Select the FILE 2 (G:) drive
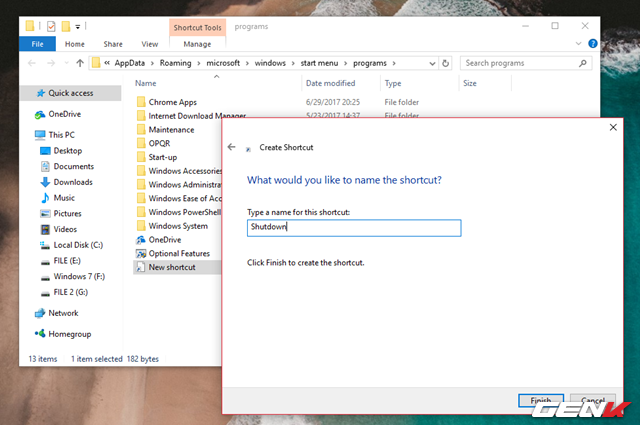The width and height of the screenshot is (640, 425). [x=71, y=292]
